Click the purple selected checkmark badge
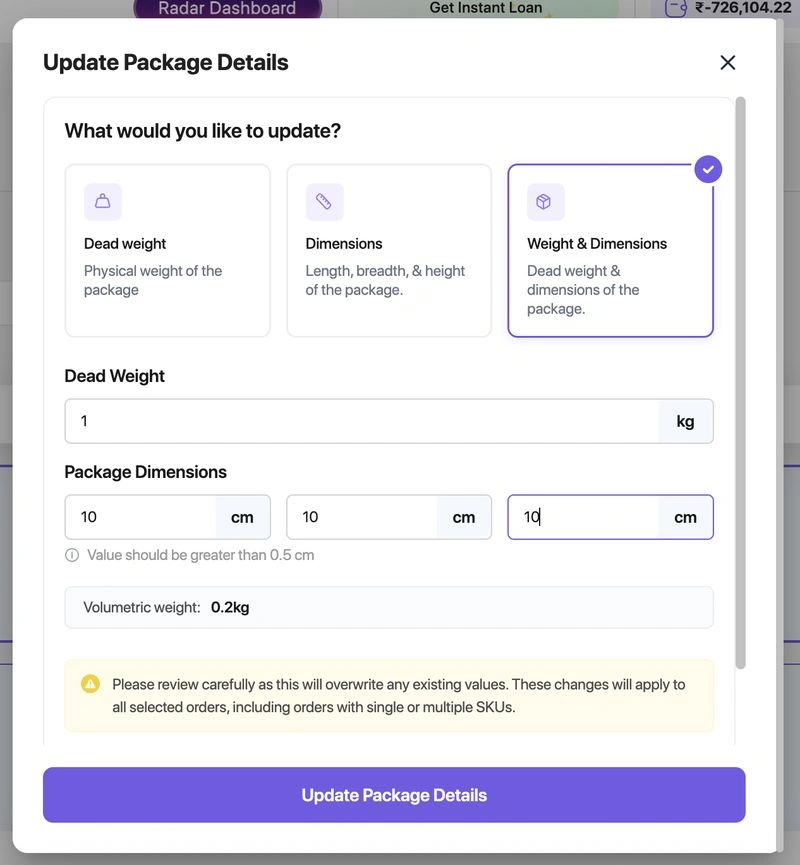 [708, 169]
